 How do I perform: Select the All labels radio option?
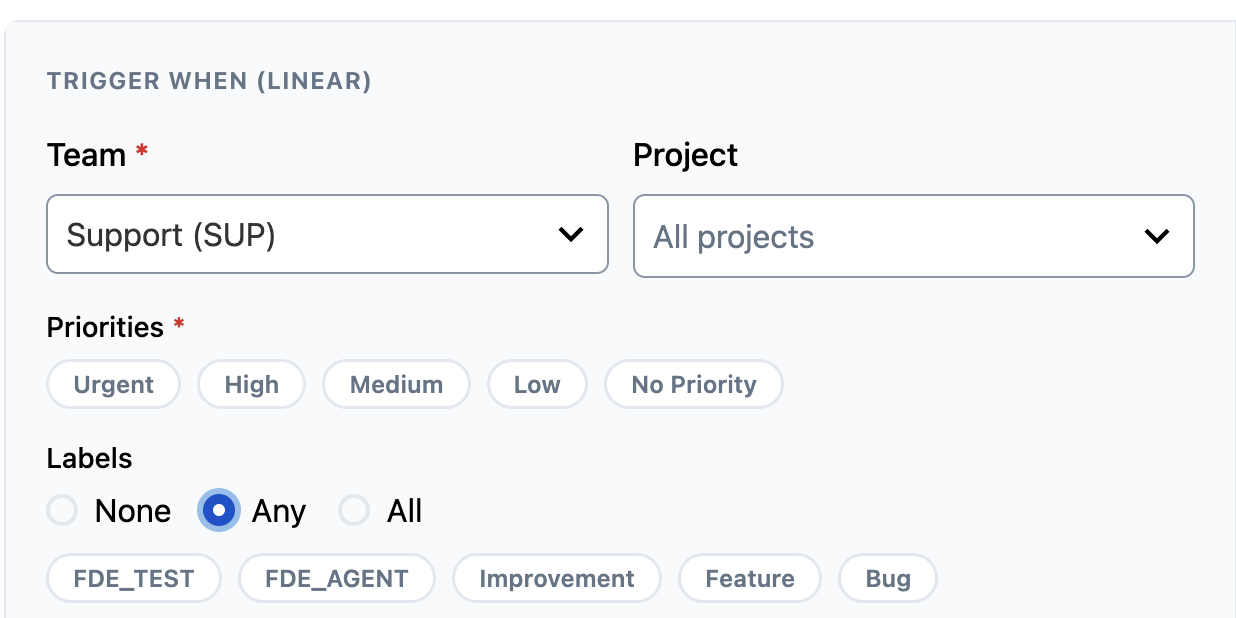click(x=354, y=511)
